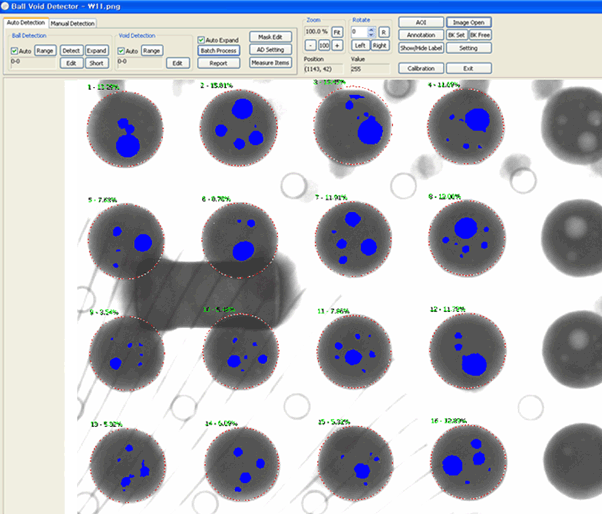Image resolution: width=602 pixels, height=514 pixels.
Task: Select detected ball number 11
Action: click(356, 352)
